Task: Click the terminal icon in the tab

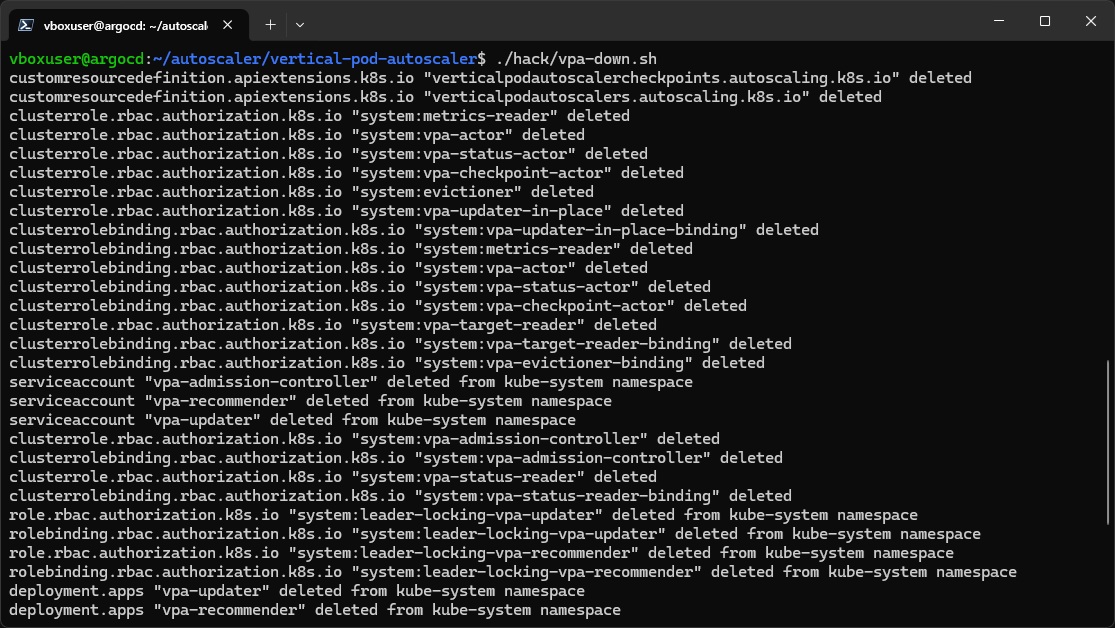Action: [26, 25]
